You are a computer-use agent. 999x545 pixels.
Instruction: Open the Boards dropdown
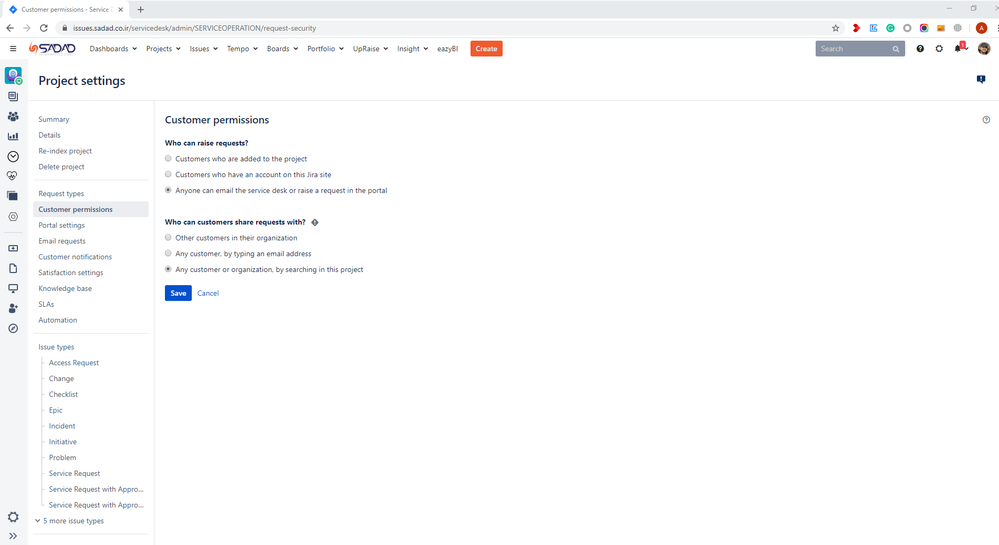tap(282, 48)
